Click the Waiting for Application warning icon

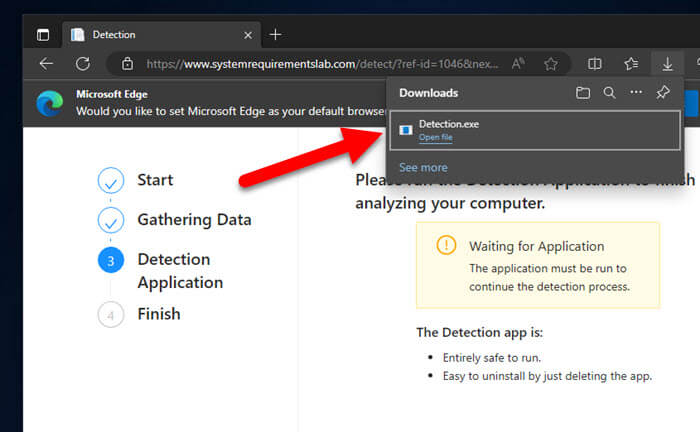point(446,245)
